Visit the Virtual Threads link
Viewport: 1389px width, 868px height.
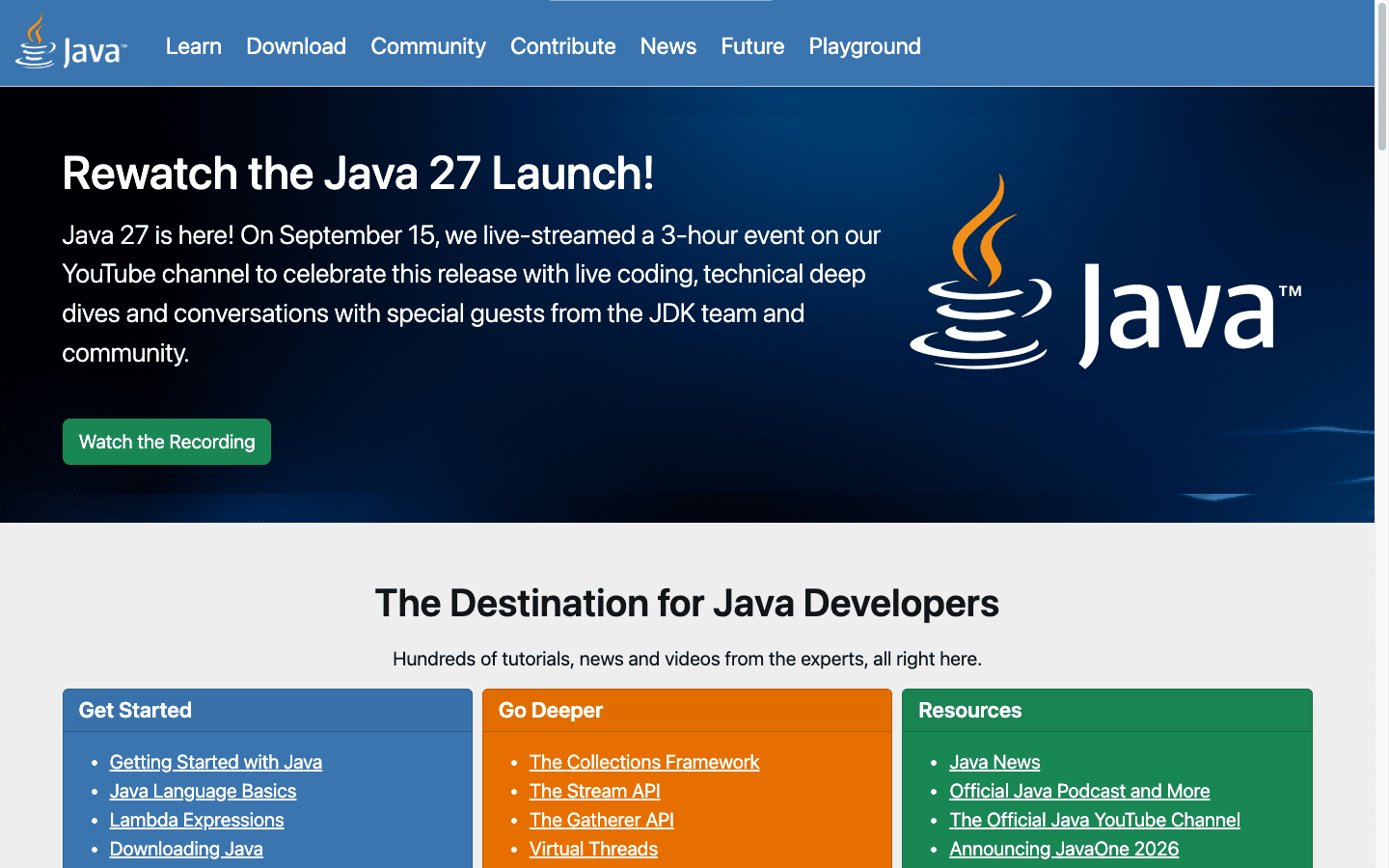[594, 849]
